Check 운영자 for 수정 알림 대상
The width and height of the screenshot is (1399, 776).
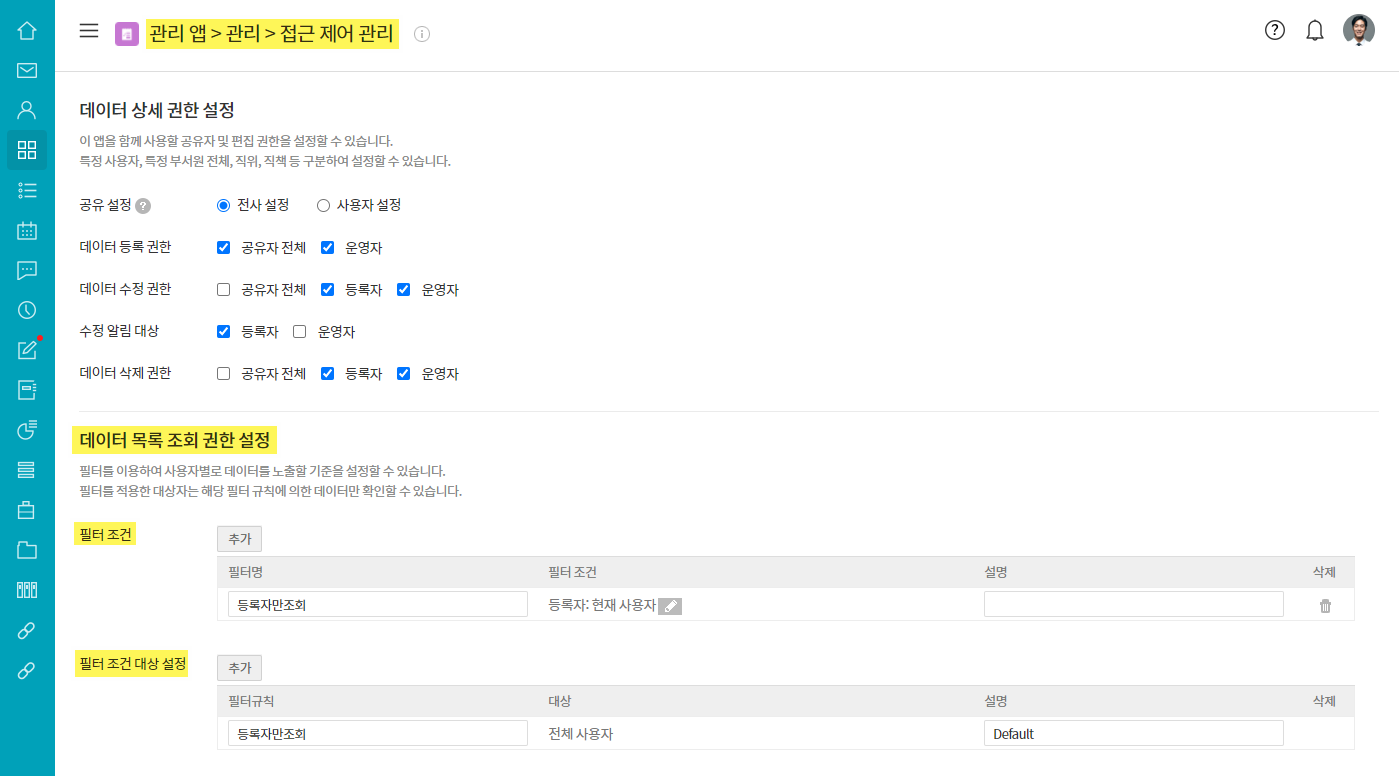click(x=299, y=332)
